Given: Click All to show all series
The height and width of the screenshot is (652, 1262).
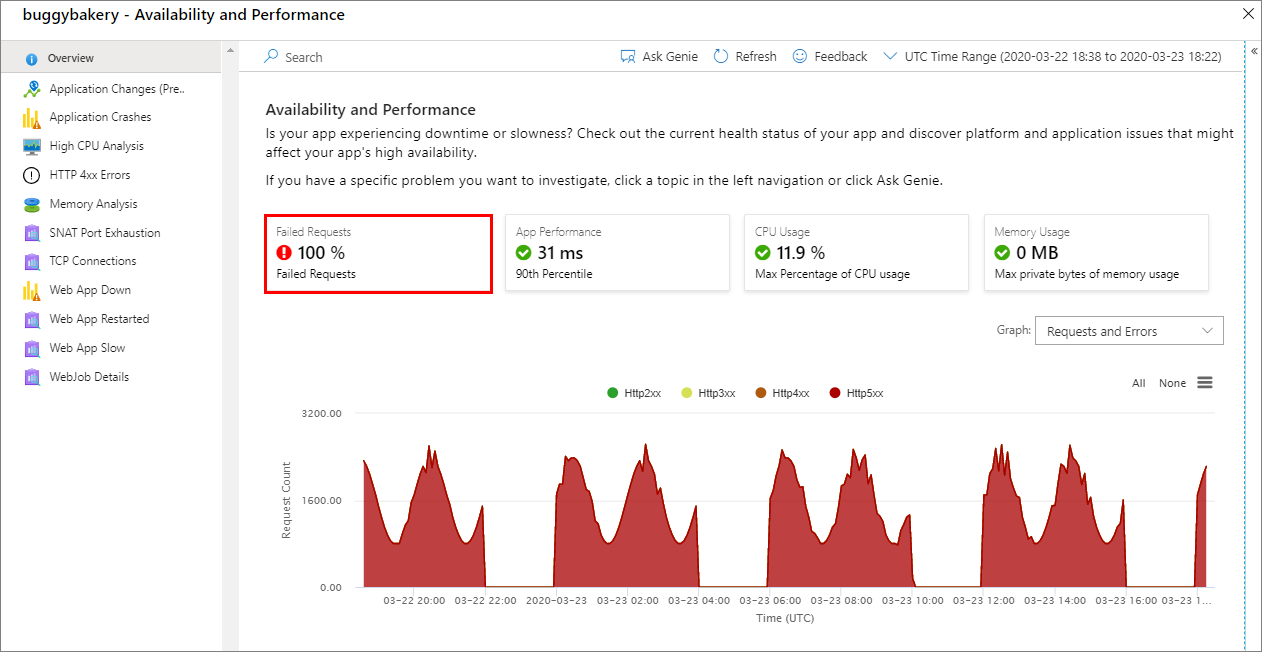Looking at the screenshot, I should click(x=1139, y=383).
